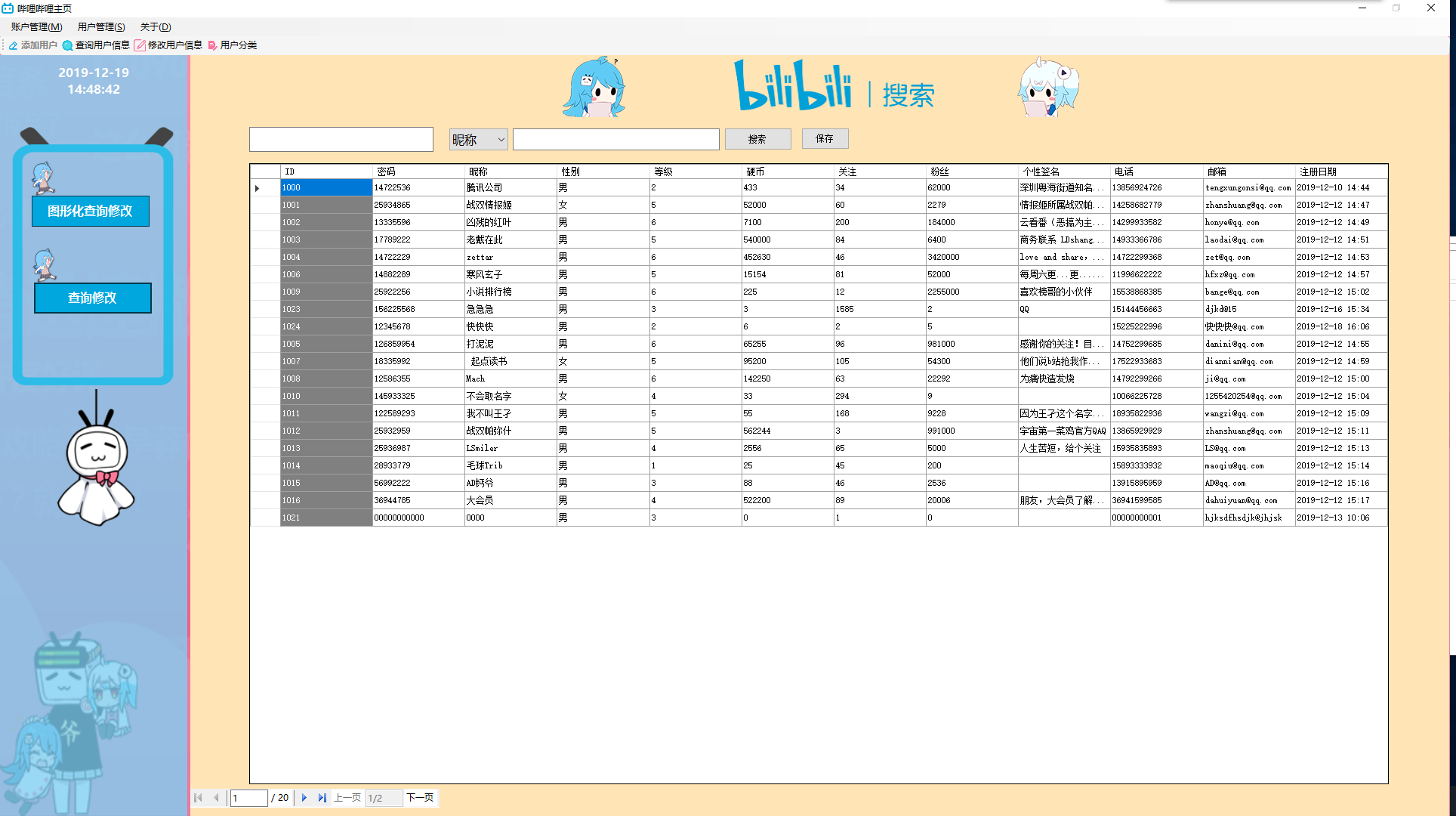The image size is (1456, 822).
Task: Click the 1/2 page indicator box
Action: tap(384, 798)
